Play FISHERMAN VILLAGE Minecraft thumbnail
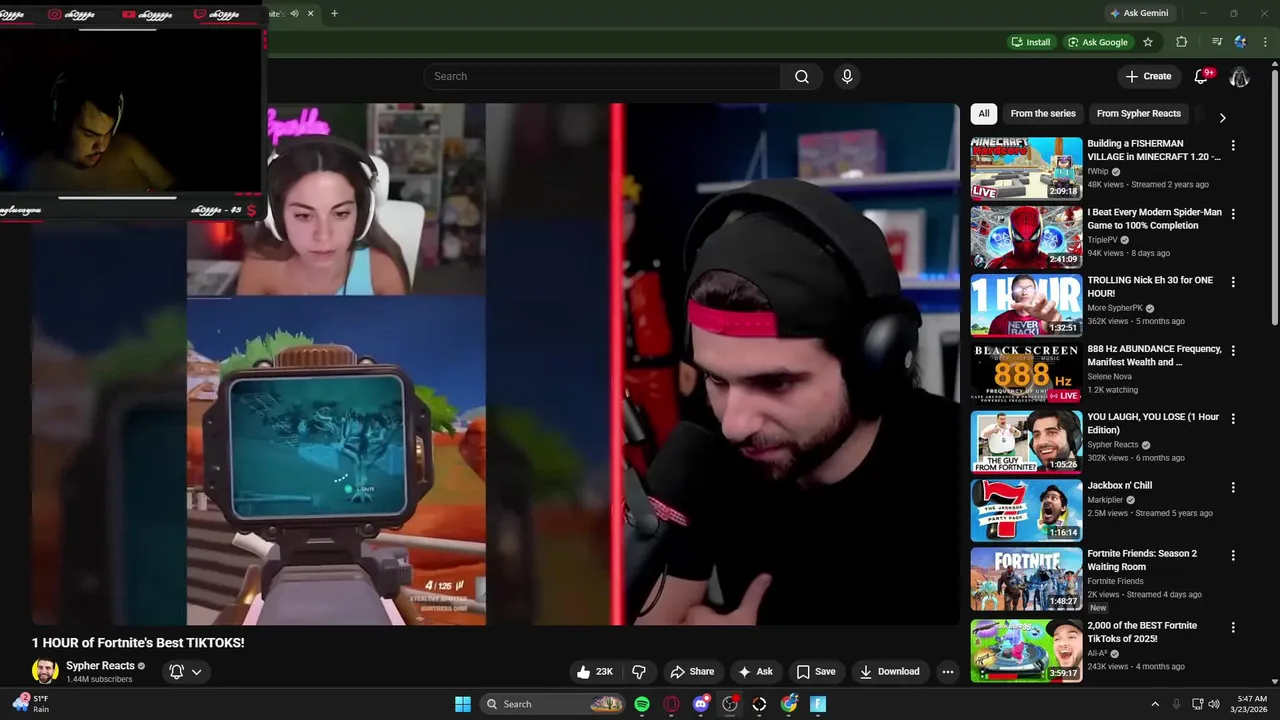Image resolution: width=1280 pixels, height=720 pixels. click(x=1026, y=168)
